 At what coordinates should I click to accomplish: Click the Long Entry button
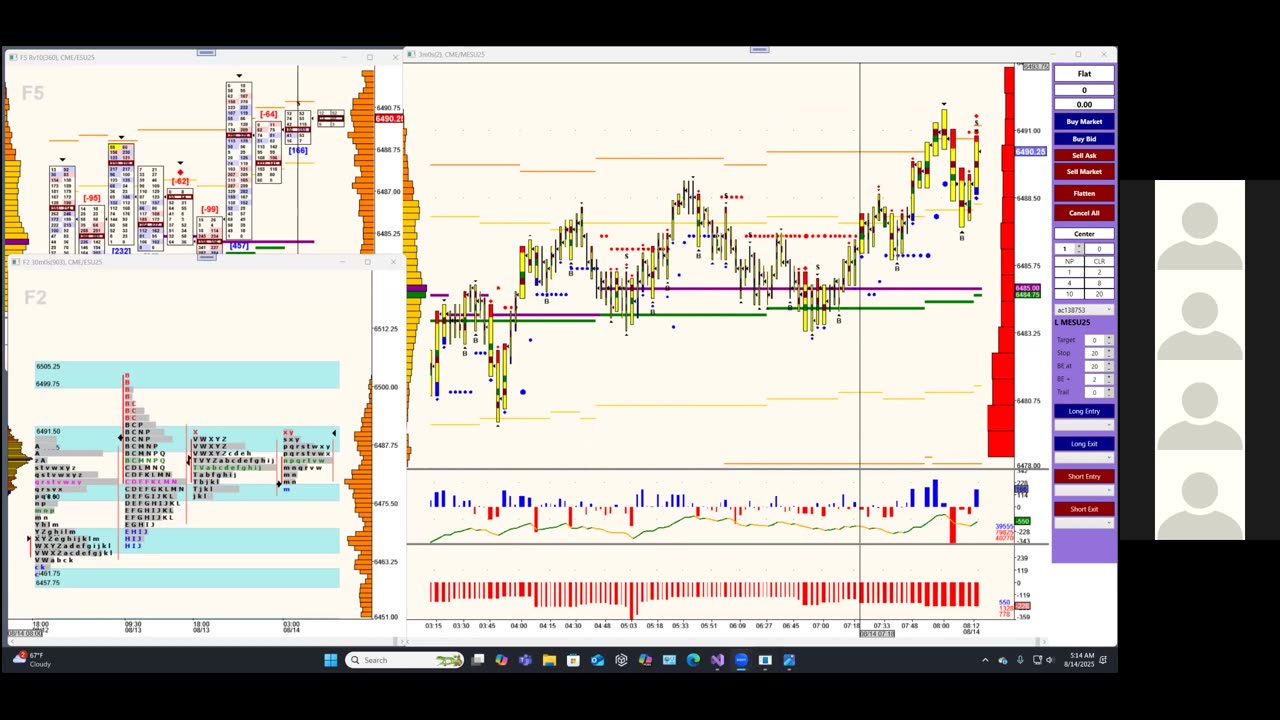[x=1084, y=411]
